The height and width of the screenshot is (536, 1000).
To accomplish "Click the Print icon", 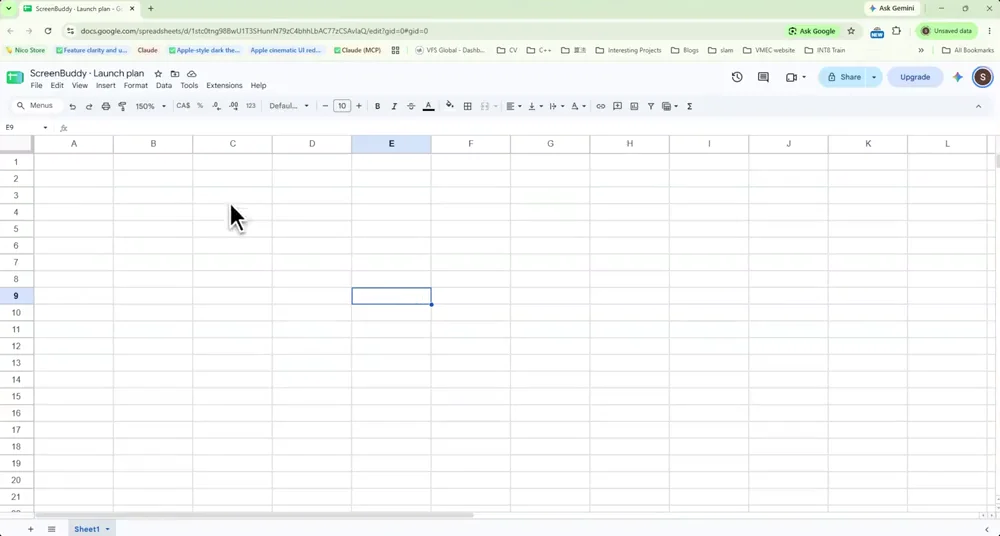I will click(106, 107).
